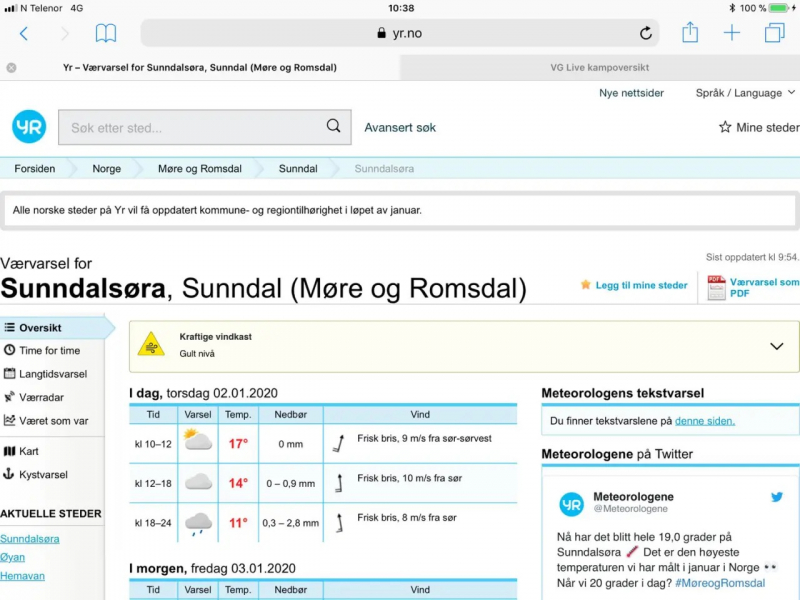Click the Møre og Romsdal breadcrumb
This screenshot has width=800, height=600.
199,169
